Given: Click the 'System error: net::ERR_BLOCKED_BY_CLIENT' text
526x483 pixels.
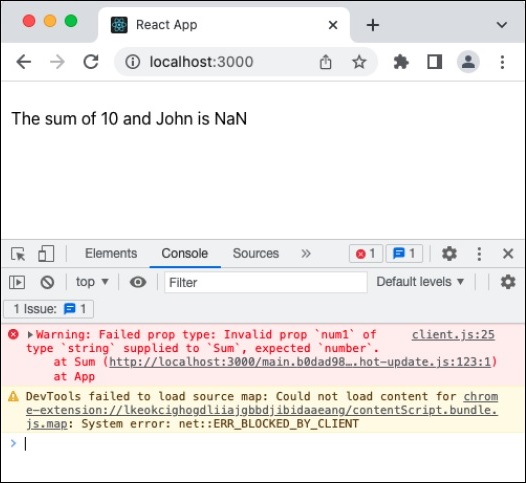Looking at the screenshot, I should tap(220, 424).
